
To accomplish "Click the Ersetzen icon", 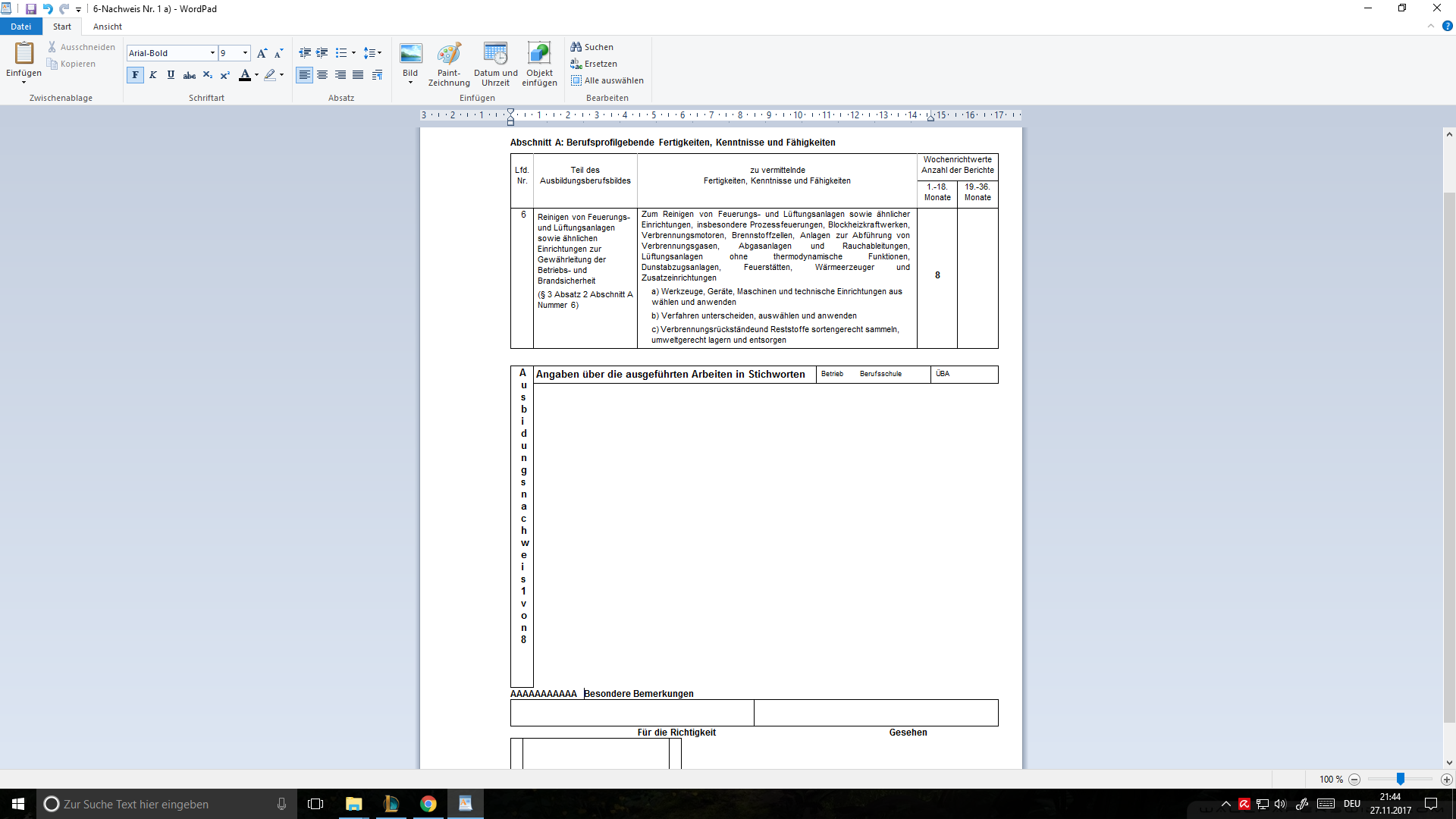I will point(576,64).
